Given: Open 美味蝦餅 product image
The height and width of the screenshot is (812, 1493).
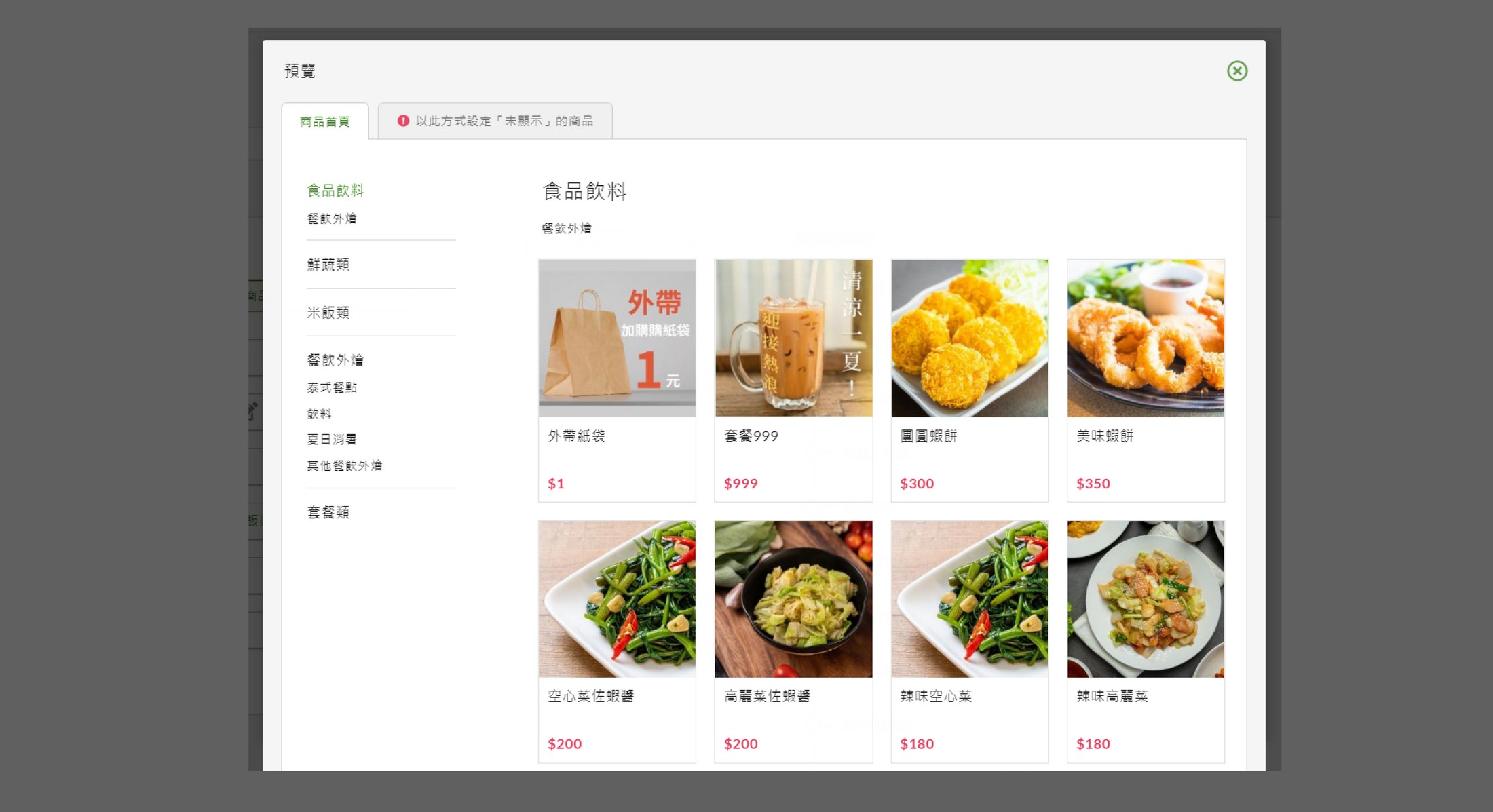Looking at the screenshot, I should pos(1146,338).
